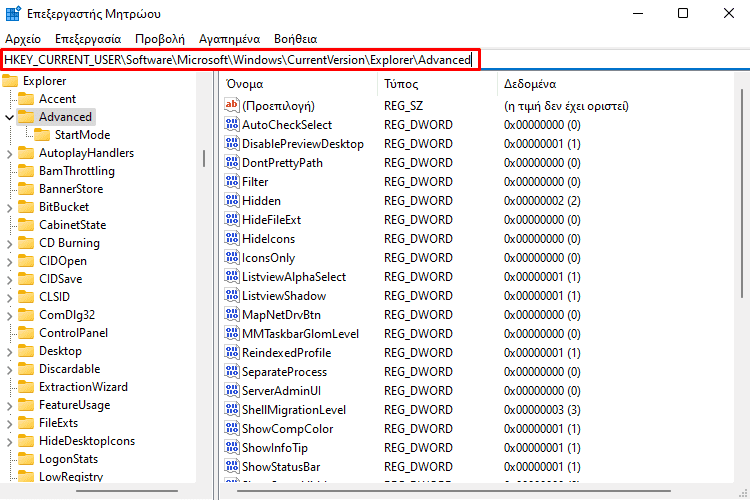Click the ShellMigrationLevel data 0x00000003 (3)
This screenshot has height=500, width=750.
point(542,410)
